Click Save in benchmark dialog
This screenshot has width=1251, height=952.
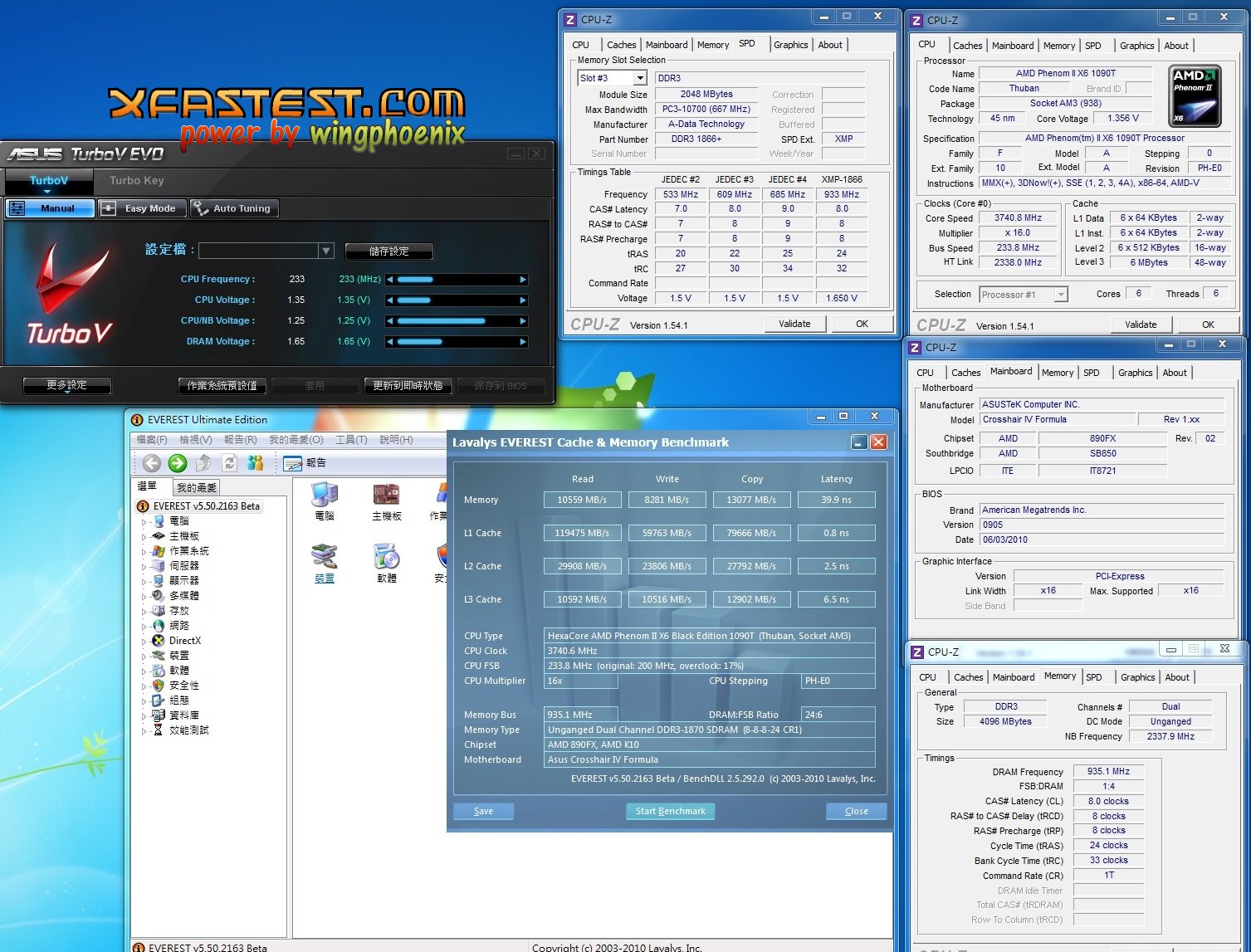(x=483, y=811)
